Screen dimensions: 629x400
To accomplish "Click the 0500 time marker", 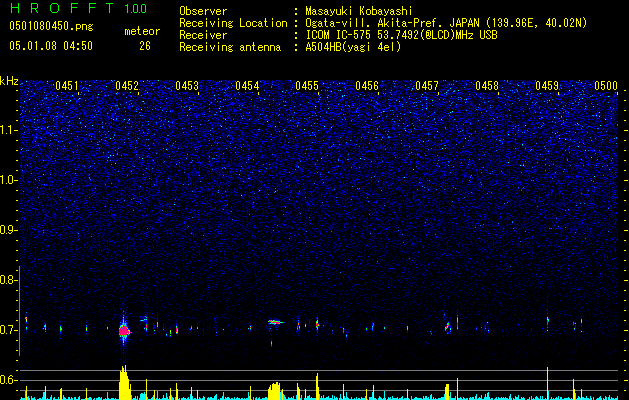I will point(606,86).
